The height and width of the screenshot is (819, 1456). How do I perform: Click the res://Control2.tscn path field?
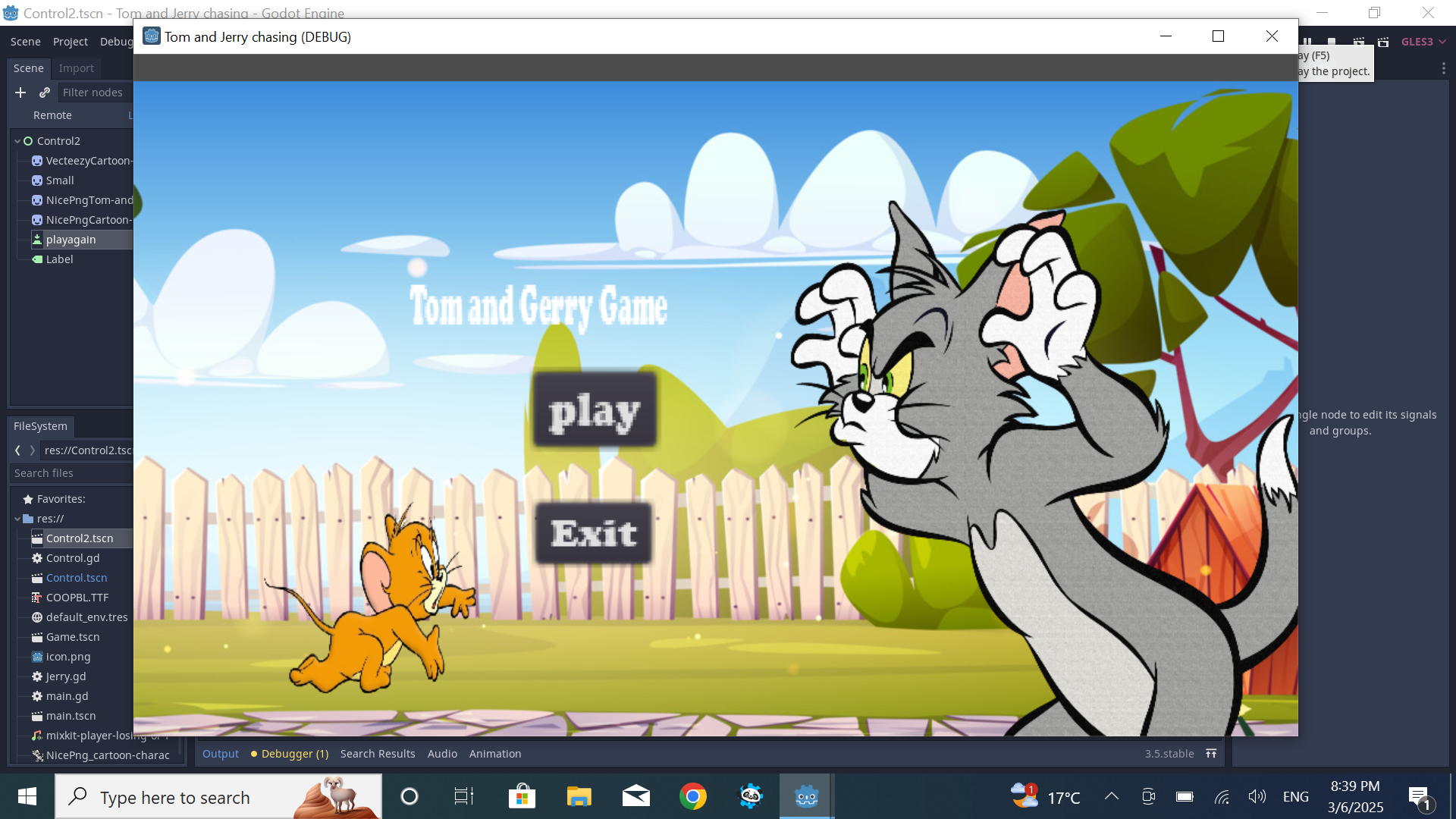point(87,450)
